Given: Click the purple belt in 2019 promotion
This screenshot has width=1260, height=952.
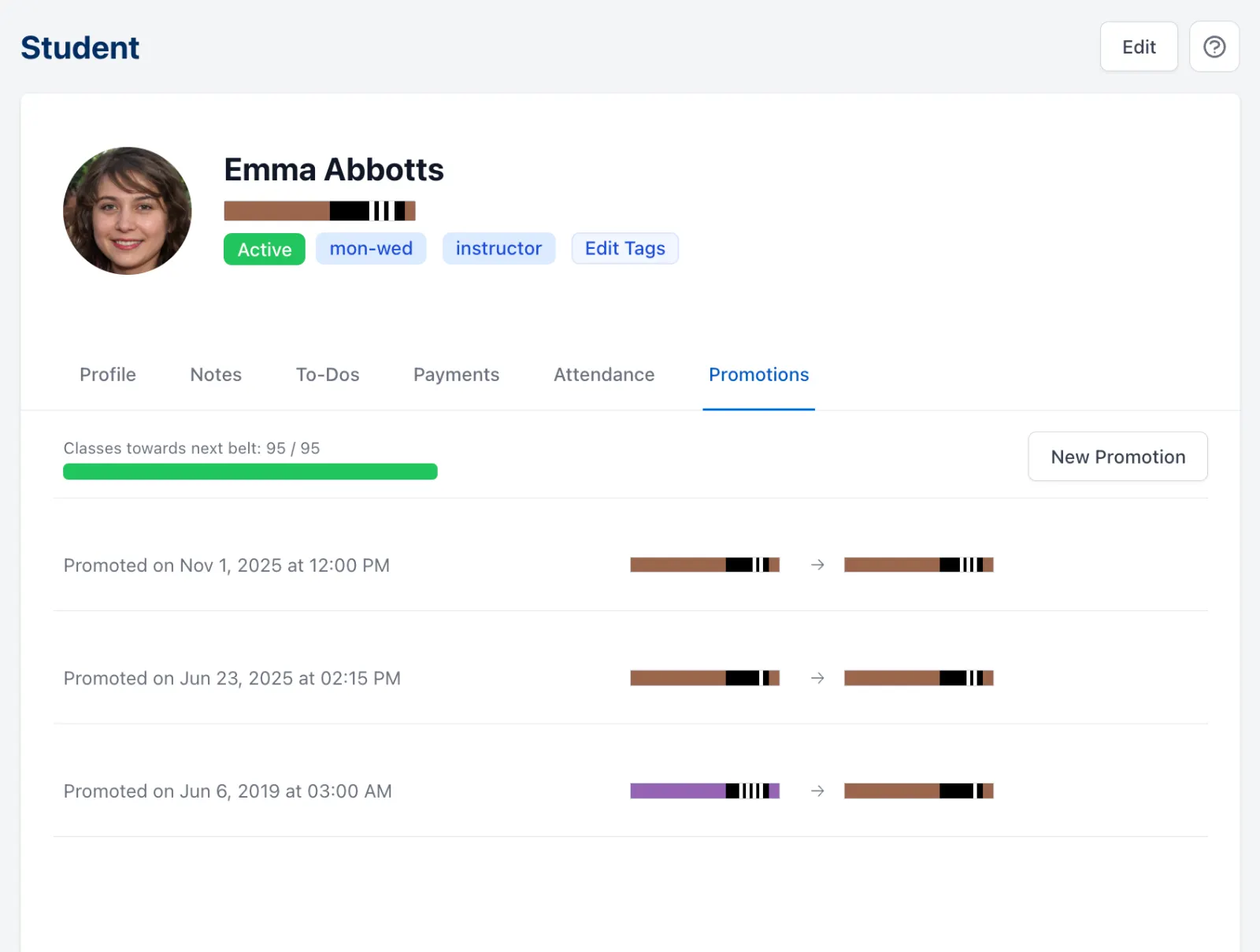Looking at the screenshot, I should [x=704, y=791].
